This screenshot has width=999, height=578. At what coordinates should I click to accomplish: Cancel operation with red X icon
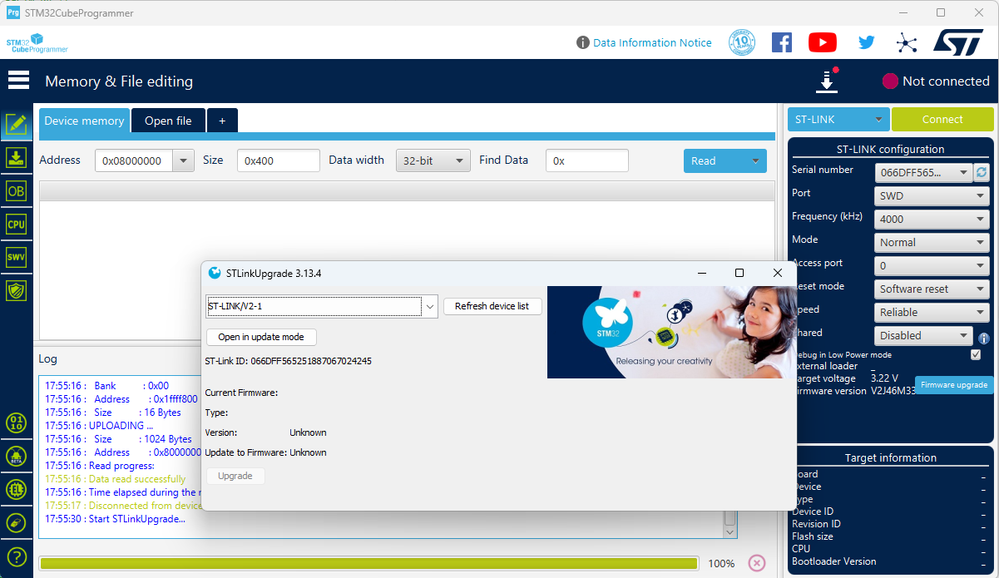756,563
